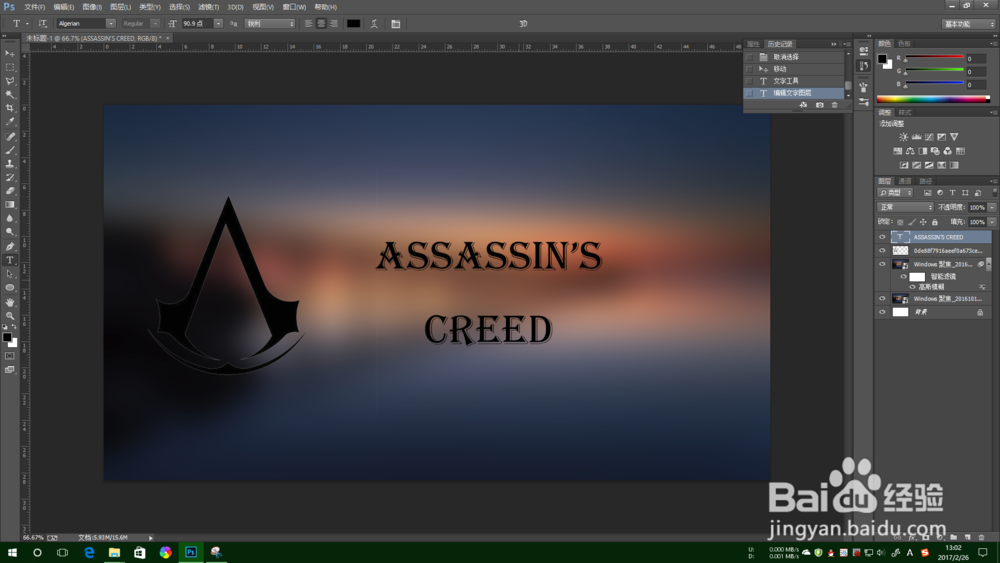Toggle the character and paragraph panels
This screenshot has height=563, width=1000.
click(x=395, y=24)
